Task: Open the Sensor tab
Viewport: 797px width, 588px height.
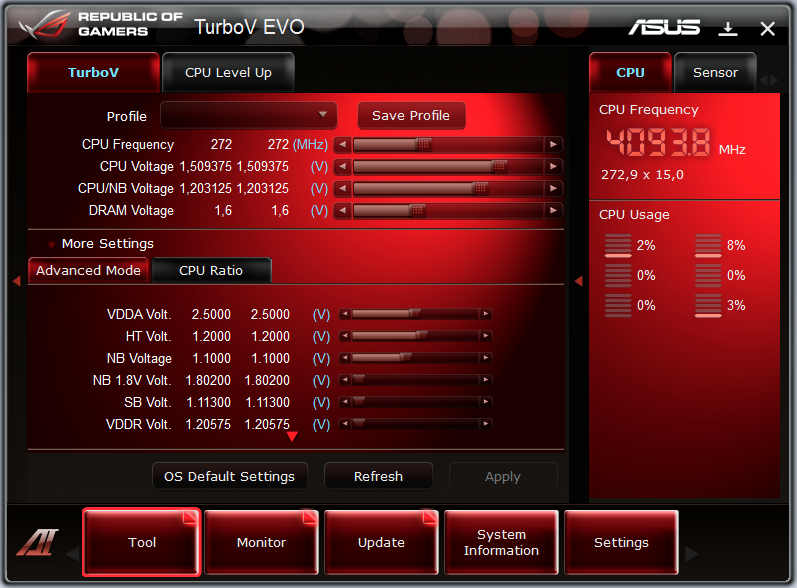Action: pyautogui.click(x=715, y=72)
